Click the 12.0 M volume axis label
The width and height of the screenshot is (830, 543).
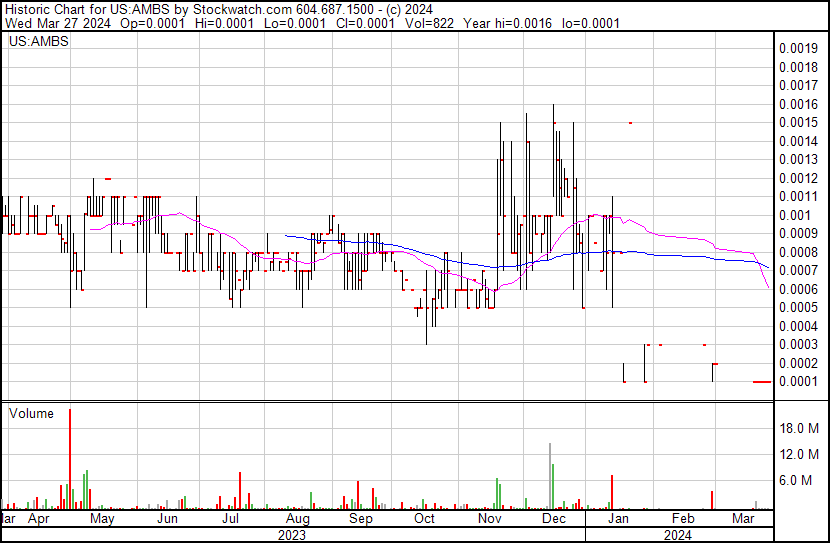tap(799, 454)
